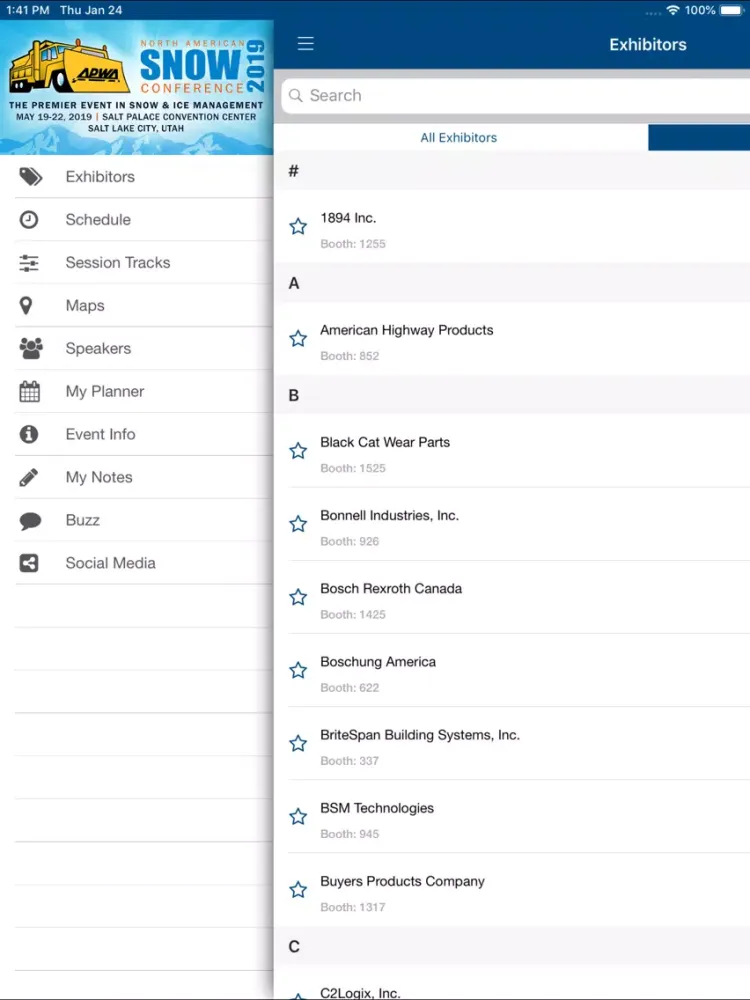The width and height of the screenshot is (750, 1000).
Task: Star Buyers Products Company
Action: pyautogui.click(x=298, y=890)
